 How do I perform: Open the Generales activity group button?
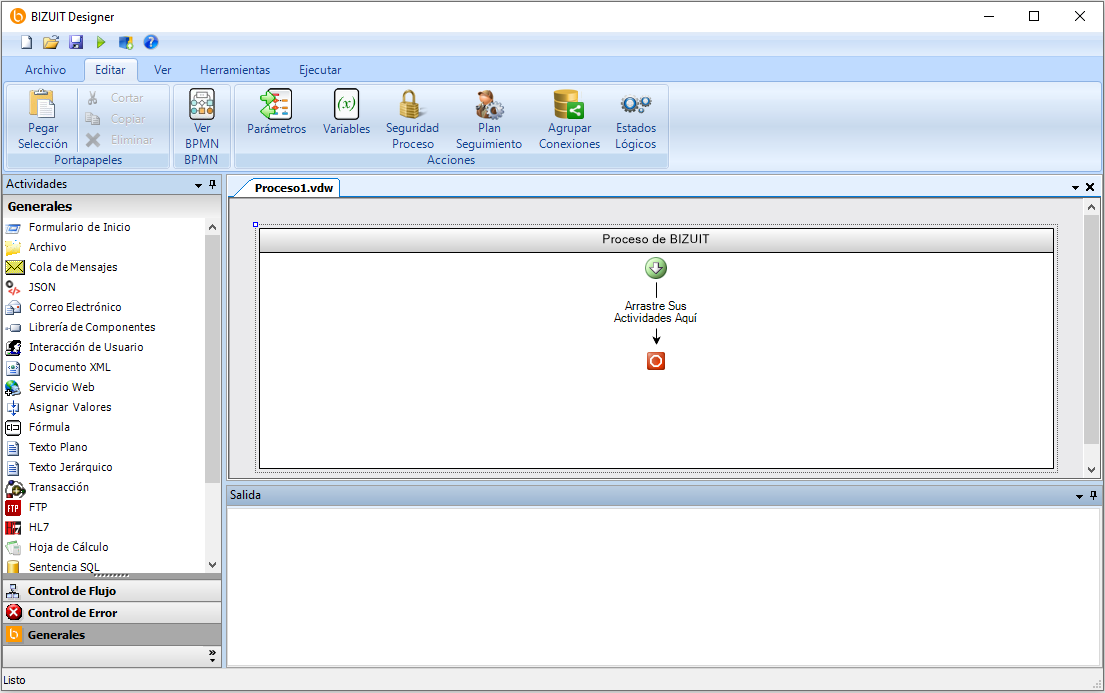pos(112,634)
